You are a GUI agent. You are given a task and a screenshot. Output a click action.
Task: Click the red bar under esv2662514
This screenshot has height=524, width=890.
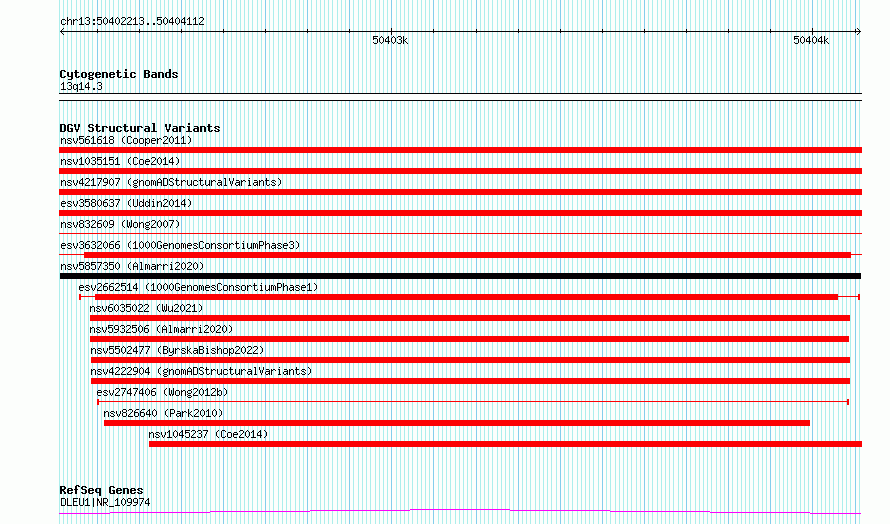tap(467, 297)
